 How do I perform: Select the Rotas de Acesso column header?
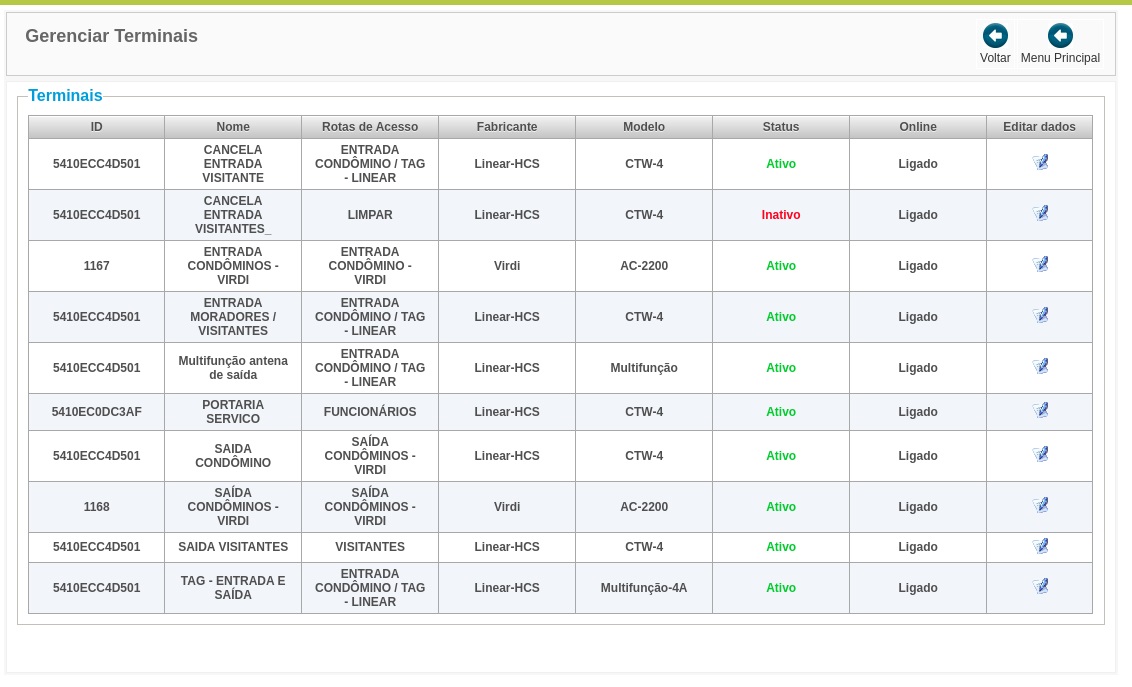370,127
